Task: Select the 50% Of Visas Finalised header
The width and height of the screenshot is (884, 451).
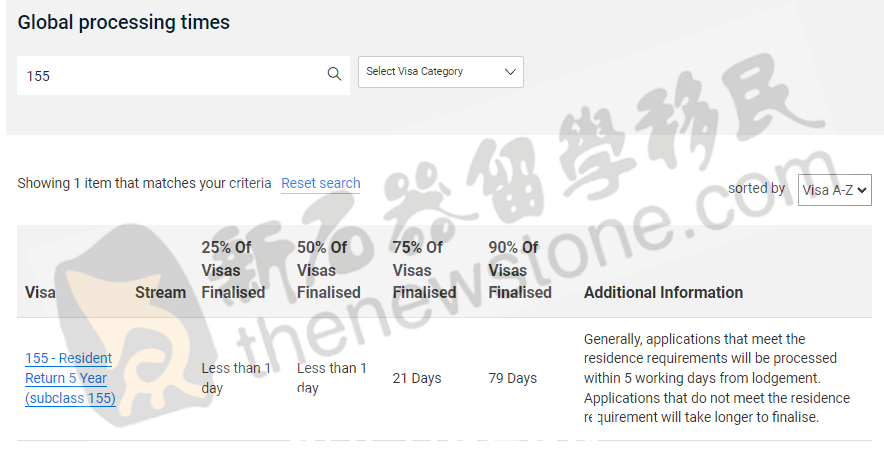Action: tap(329, 270)
